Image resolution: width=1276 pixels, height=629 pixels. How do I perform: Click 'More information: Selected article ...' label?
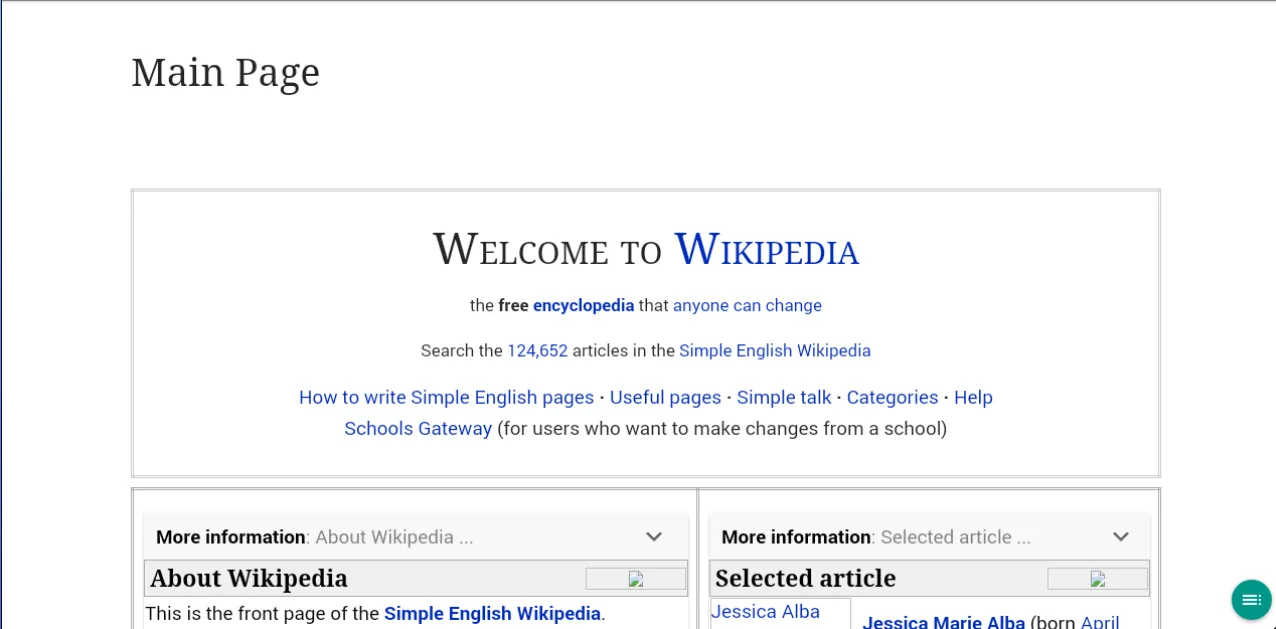coord(876,537)
